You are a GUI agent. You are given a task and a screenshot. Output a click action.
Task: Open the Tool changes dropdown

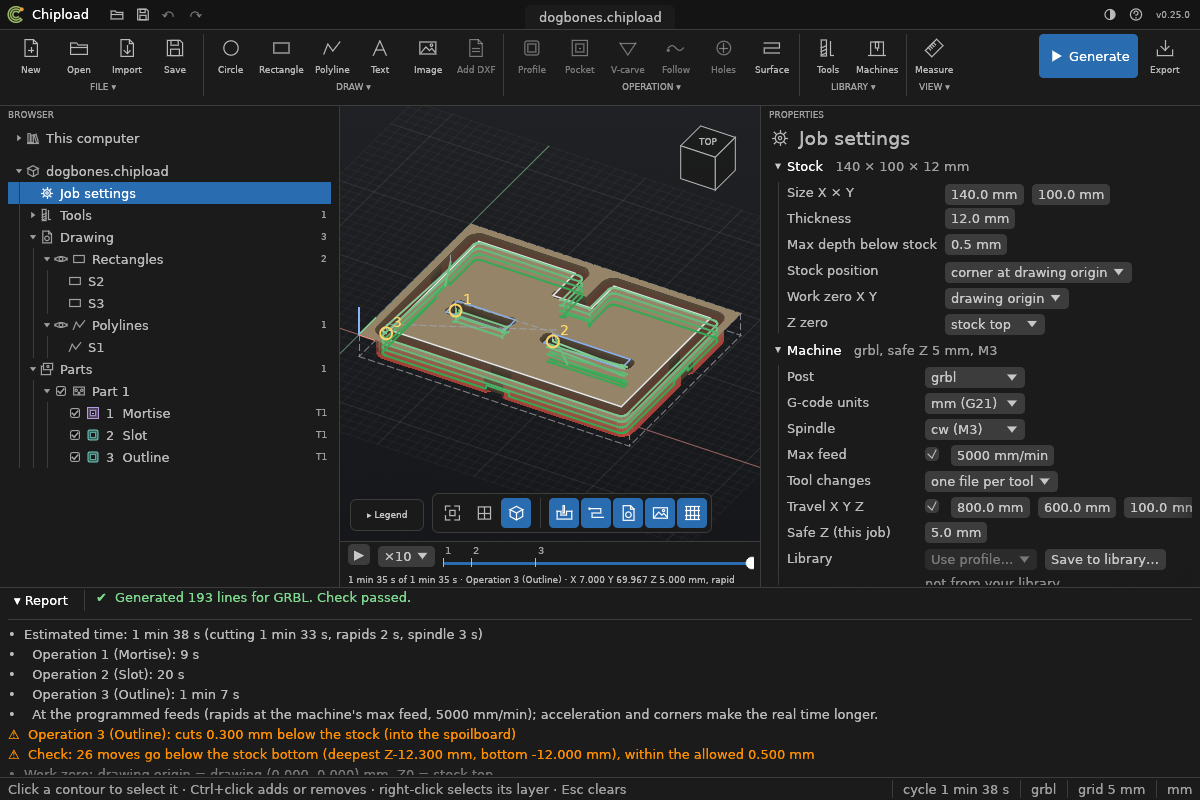click(x=991, y=481)
